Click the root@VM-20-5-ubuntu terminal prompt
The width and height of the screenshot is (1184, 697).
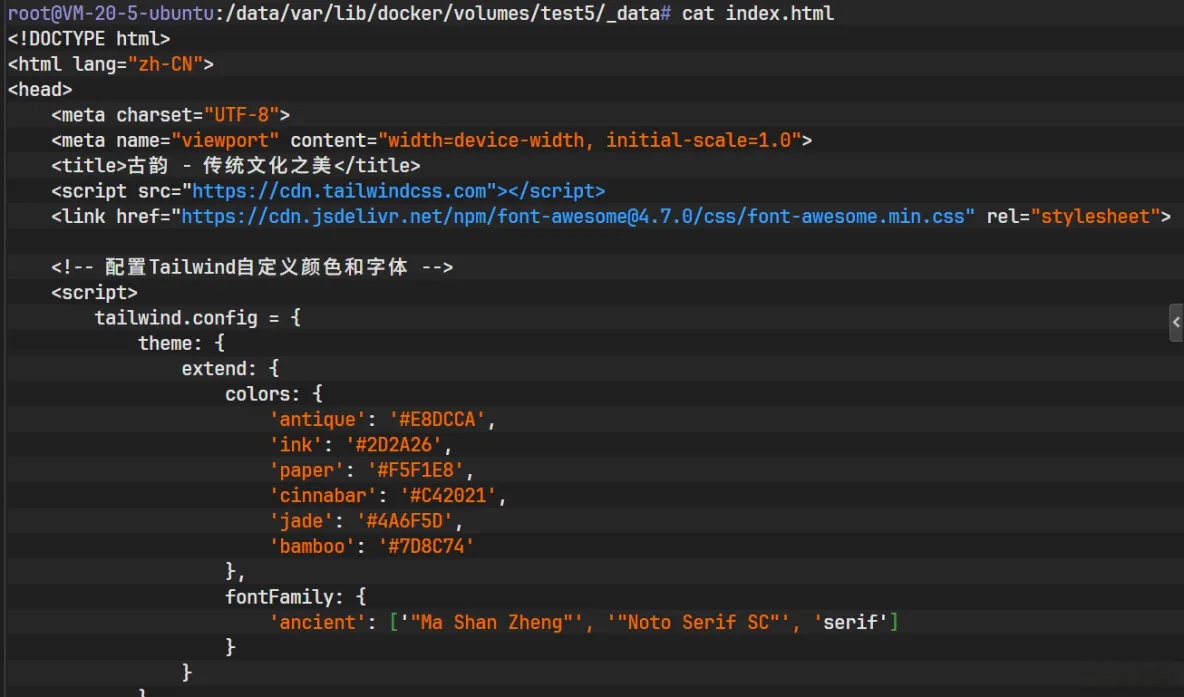[x=100, y=13]
